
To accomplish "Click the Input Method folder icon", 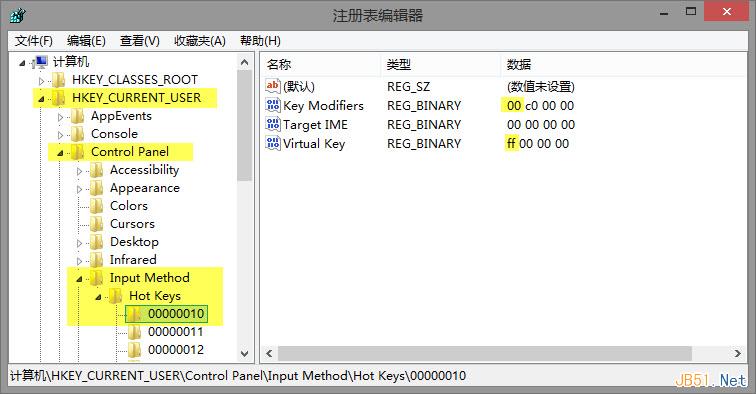I will click(97, 278).
